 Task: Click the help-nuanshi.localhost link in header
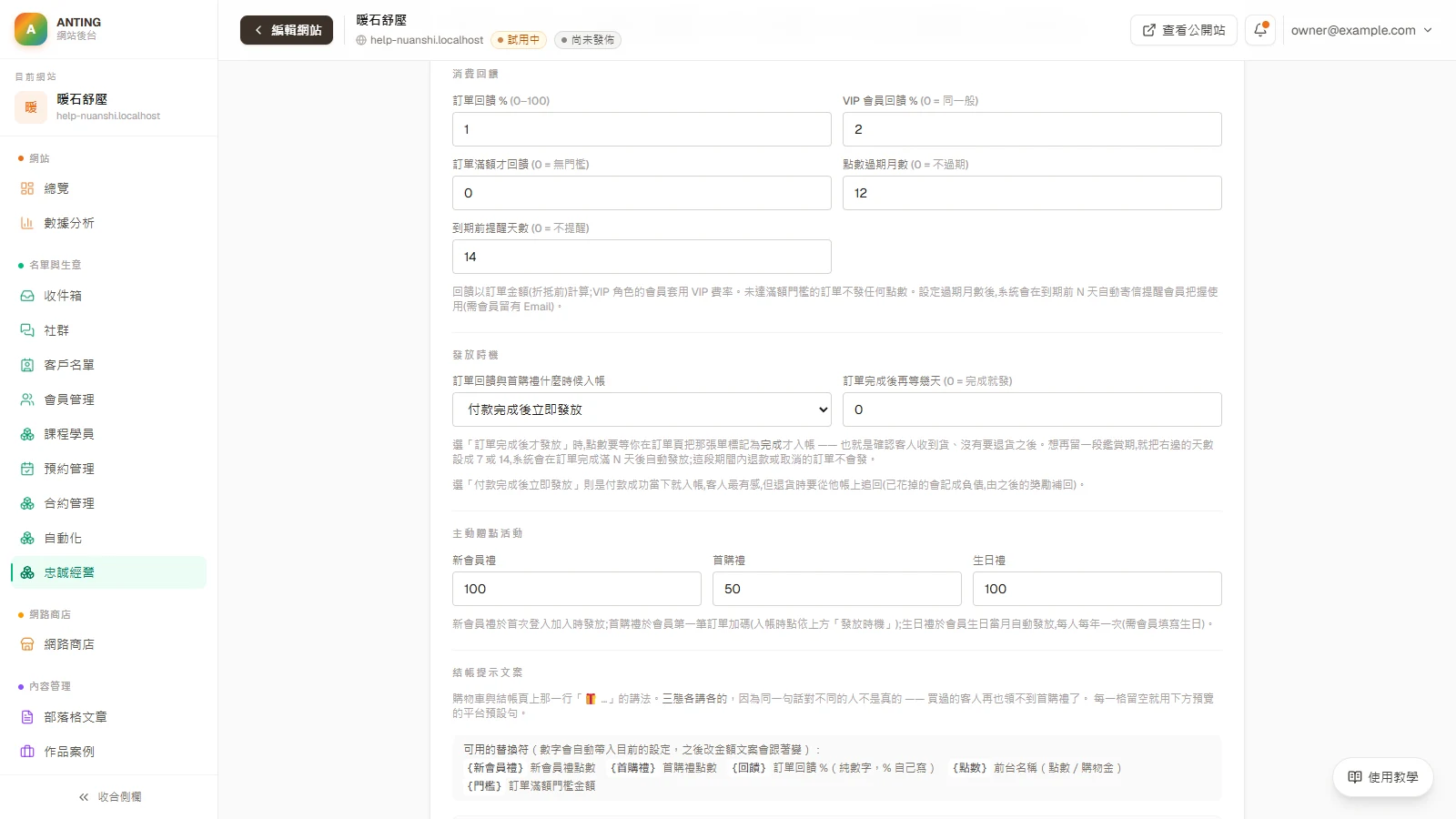pos(420,40)
